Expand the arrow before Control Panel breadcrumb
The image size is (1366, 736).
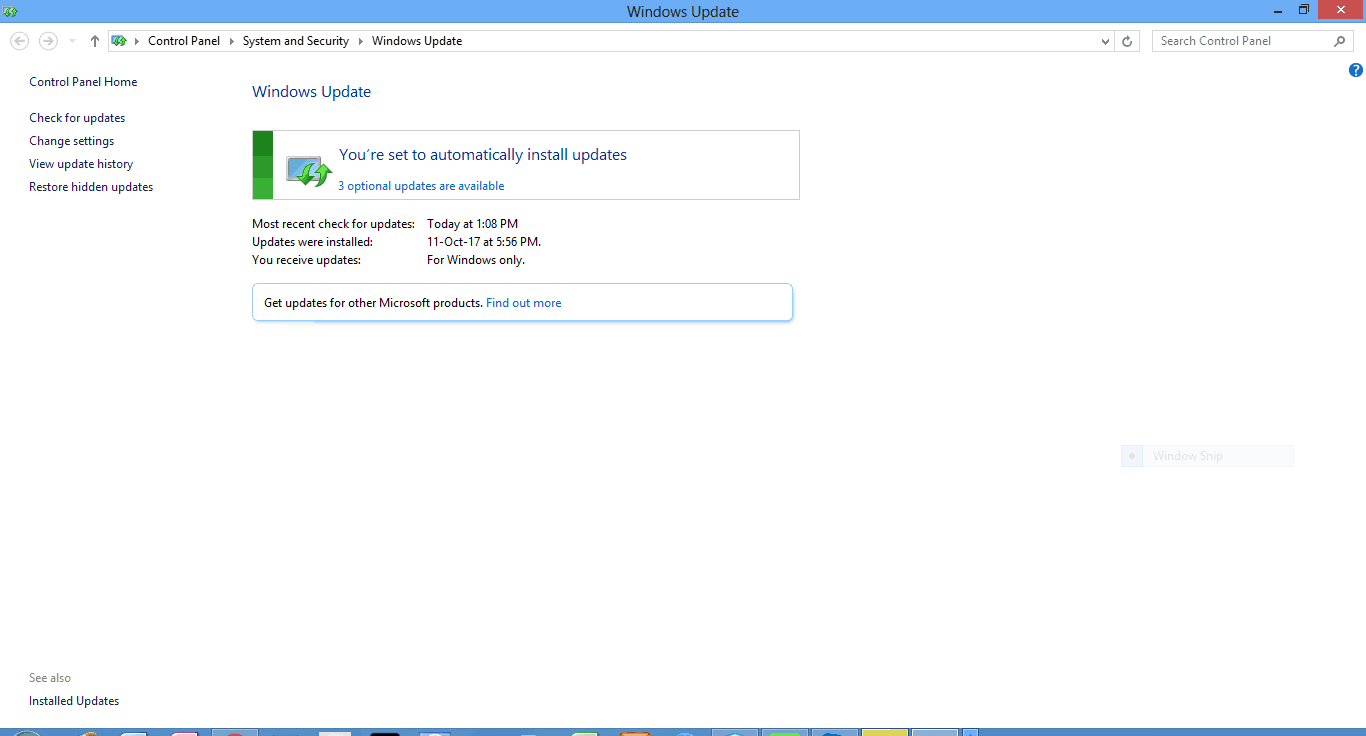pyautogui.click(x=137, y=41)
